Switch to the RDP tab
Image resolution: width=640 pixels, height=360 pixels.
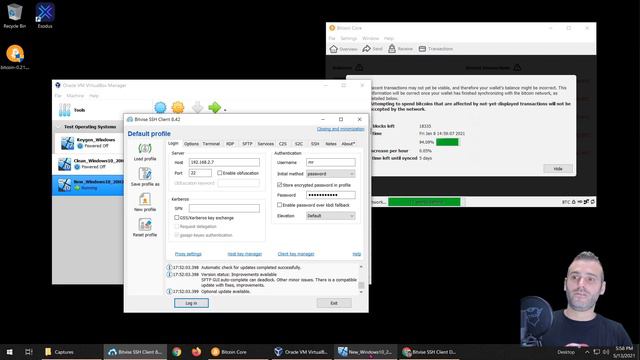point(230,144)
